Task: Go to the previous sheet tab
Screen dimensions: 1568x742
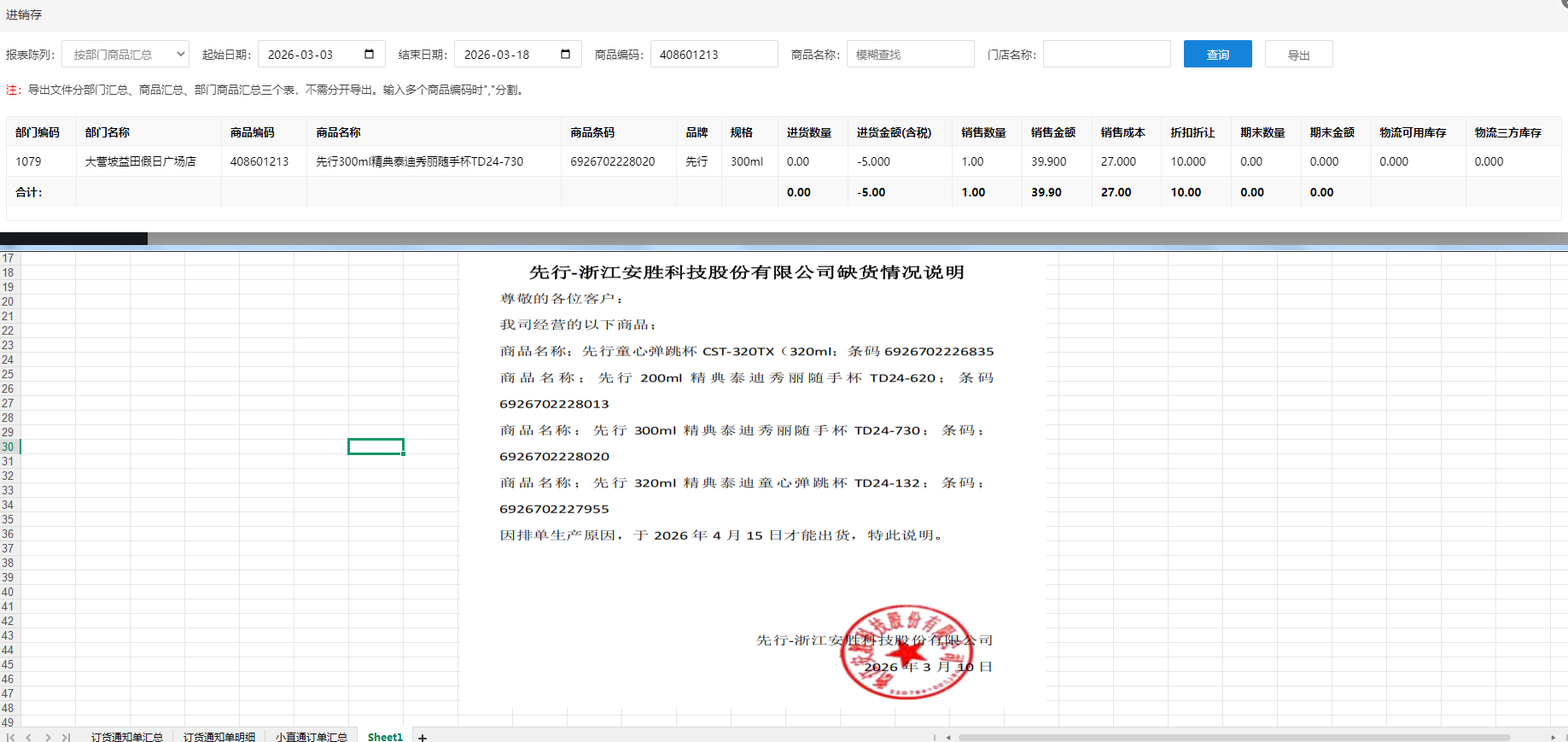Action: (x=29, y=737)
